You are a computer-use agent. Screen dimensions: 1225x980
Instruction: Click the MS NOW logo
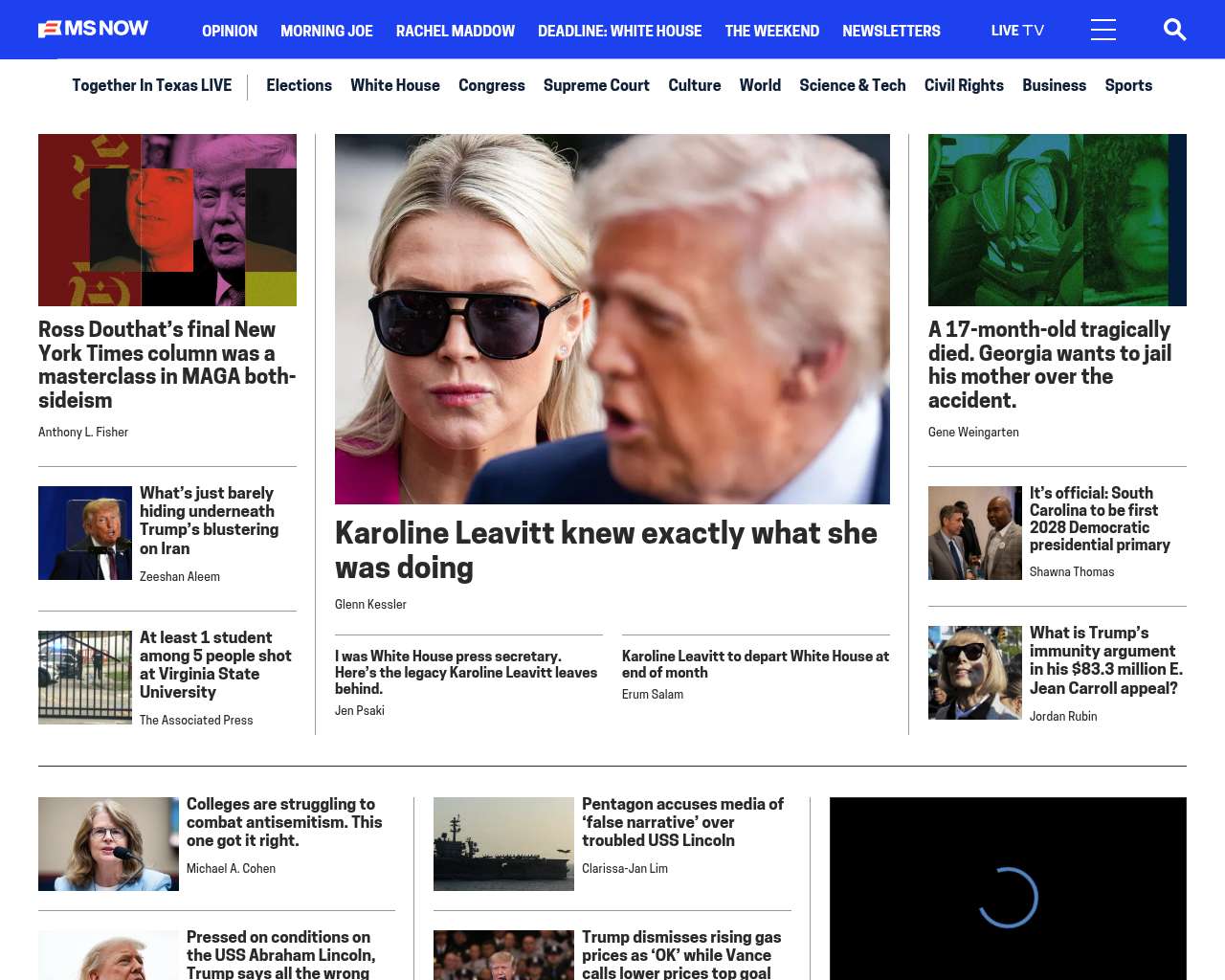[93, 29]
